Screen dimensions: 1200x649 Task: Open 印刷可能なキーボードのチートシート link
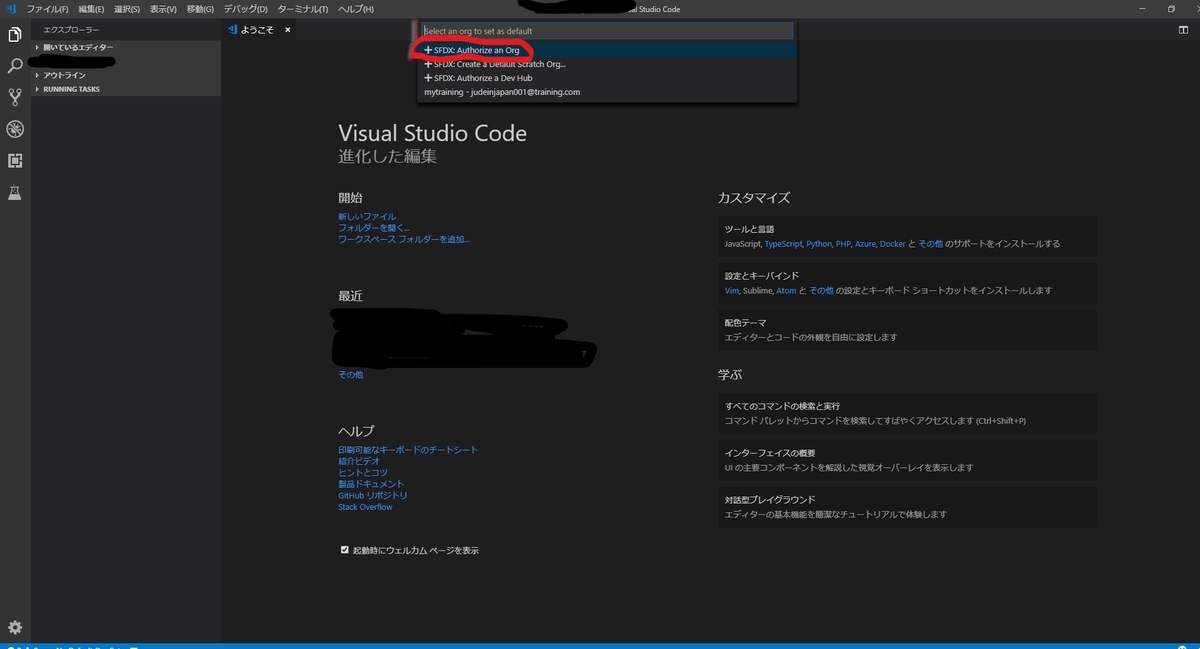click(x=408, y=450)
